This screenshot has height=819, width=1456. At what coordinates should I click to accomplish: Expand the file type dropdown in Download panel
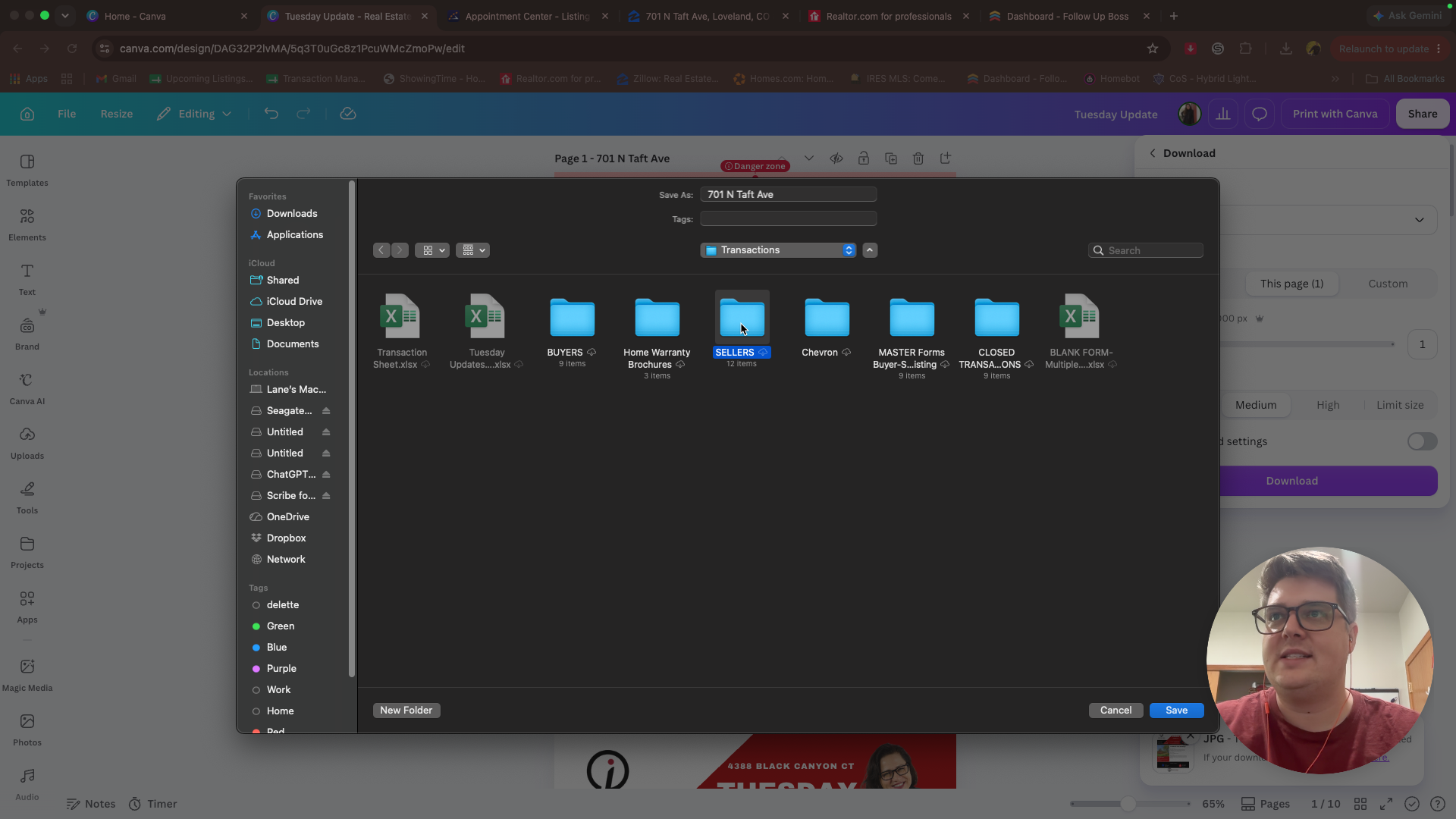tap(1419, 220)
